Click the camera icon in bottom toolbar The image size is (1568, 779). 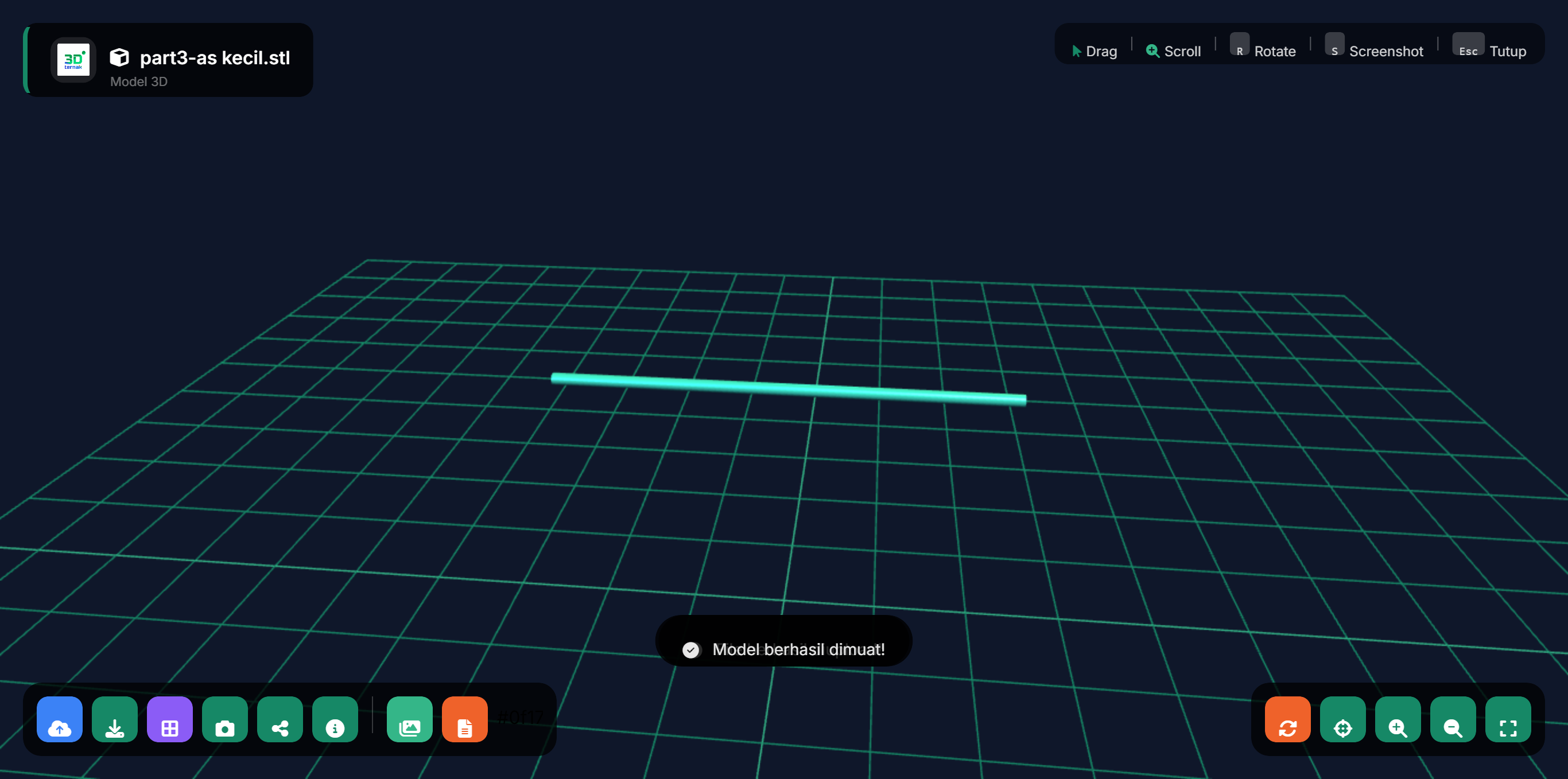coord(224,719)
